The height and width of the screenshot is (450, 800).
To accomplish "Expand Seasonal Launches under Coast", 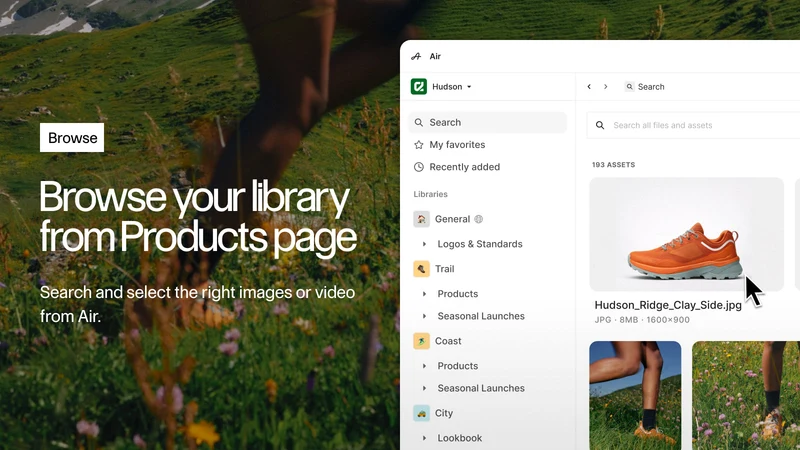I will [x=424, y=388].
